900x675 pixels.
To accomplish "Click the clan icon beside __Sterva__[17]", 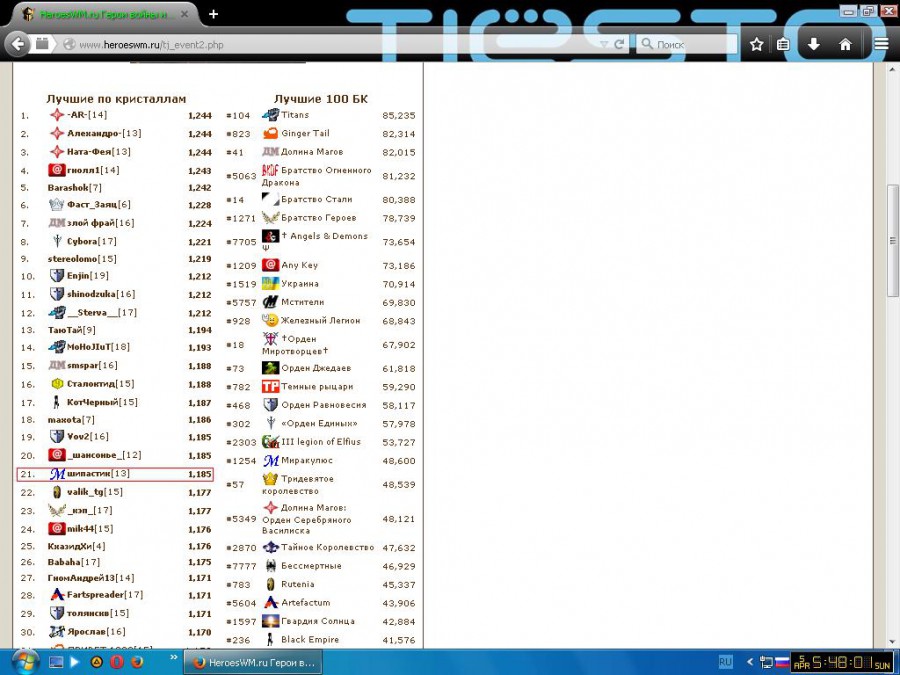I will tap(57, 312).
